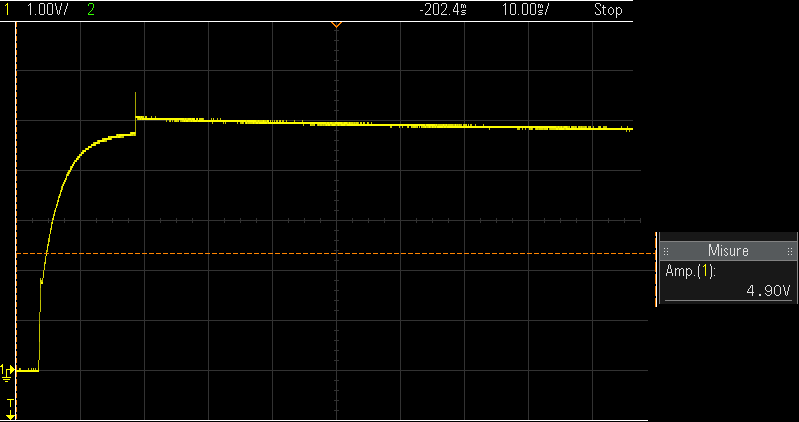Viewport: 799px width, 422px height.
Task: Click the channel 1 ground level marker
Action: tap(7, 373)
